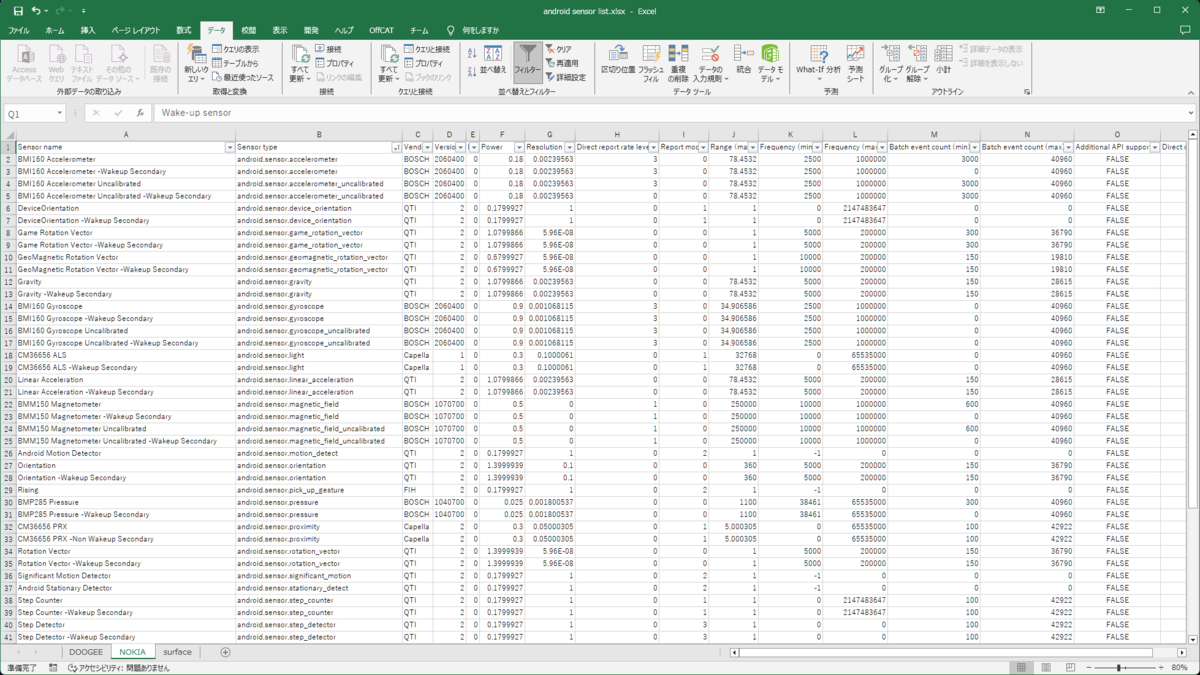Open the Subtotal tool
1200x675 pixels.
tap(943, 57)
